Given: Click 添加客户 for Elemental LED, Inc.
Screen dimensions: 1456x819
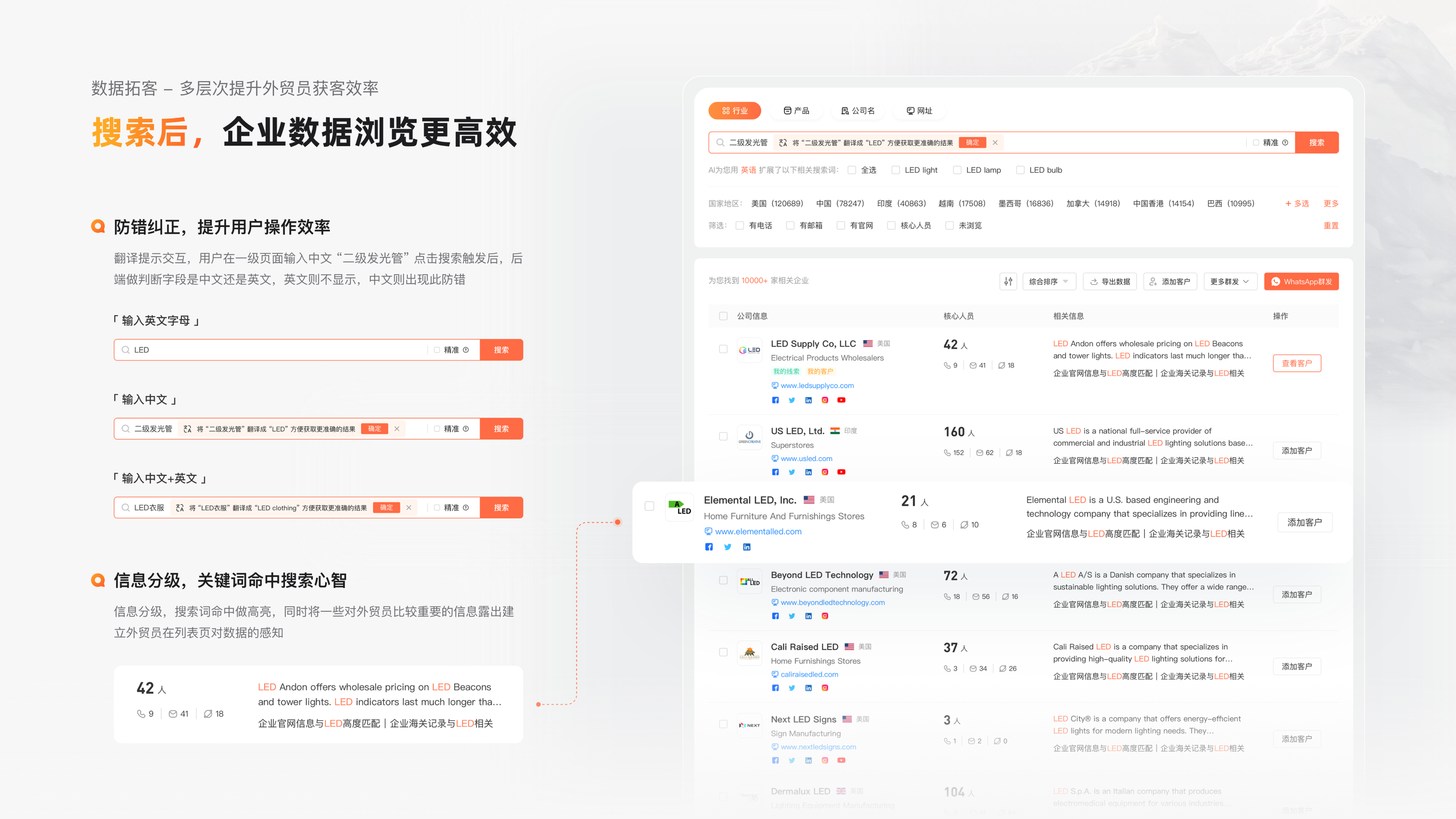Looking at the screenshot, I should (x=1305, y=522).
